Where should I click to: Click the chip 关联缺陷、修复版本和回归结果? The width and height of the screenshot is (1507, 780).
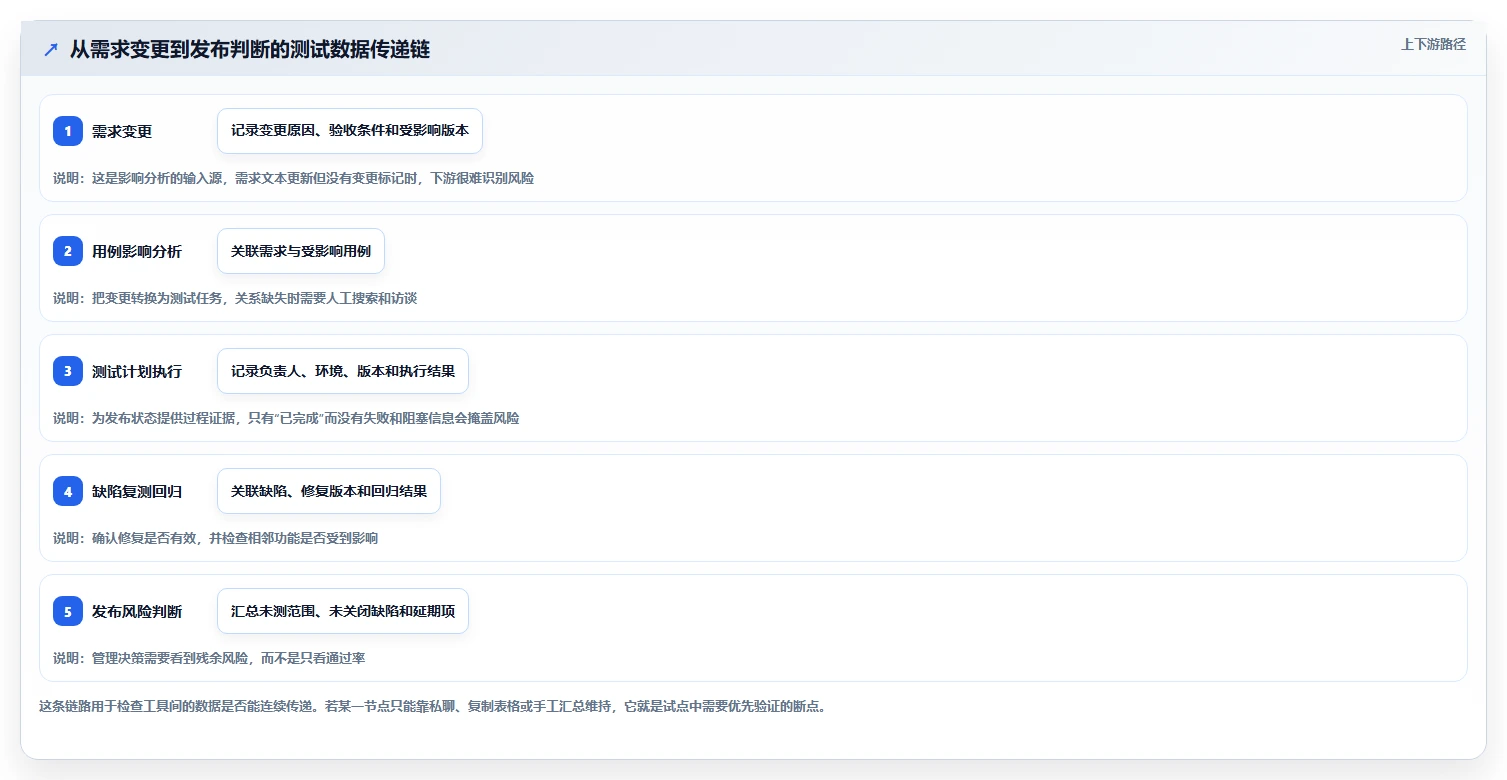pos(329,491)
